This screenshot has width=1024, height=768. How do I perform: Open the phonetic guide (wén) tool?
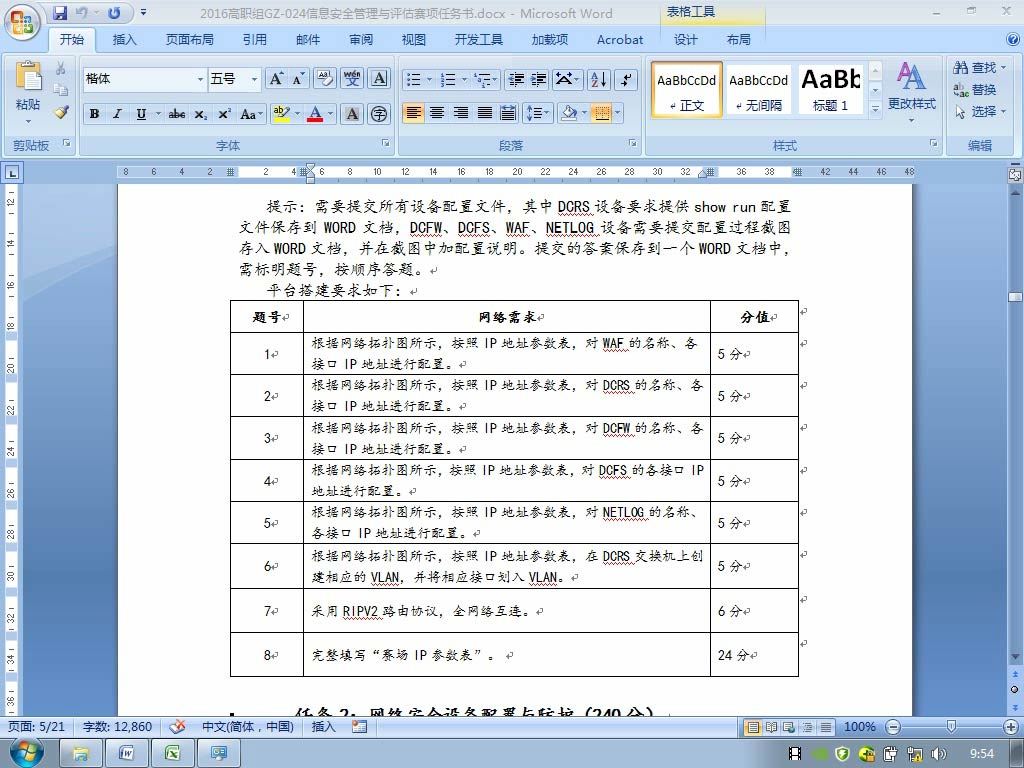[352, 79]
